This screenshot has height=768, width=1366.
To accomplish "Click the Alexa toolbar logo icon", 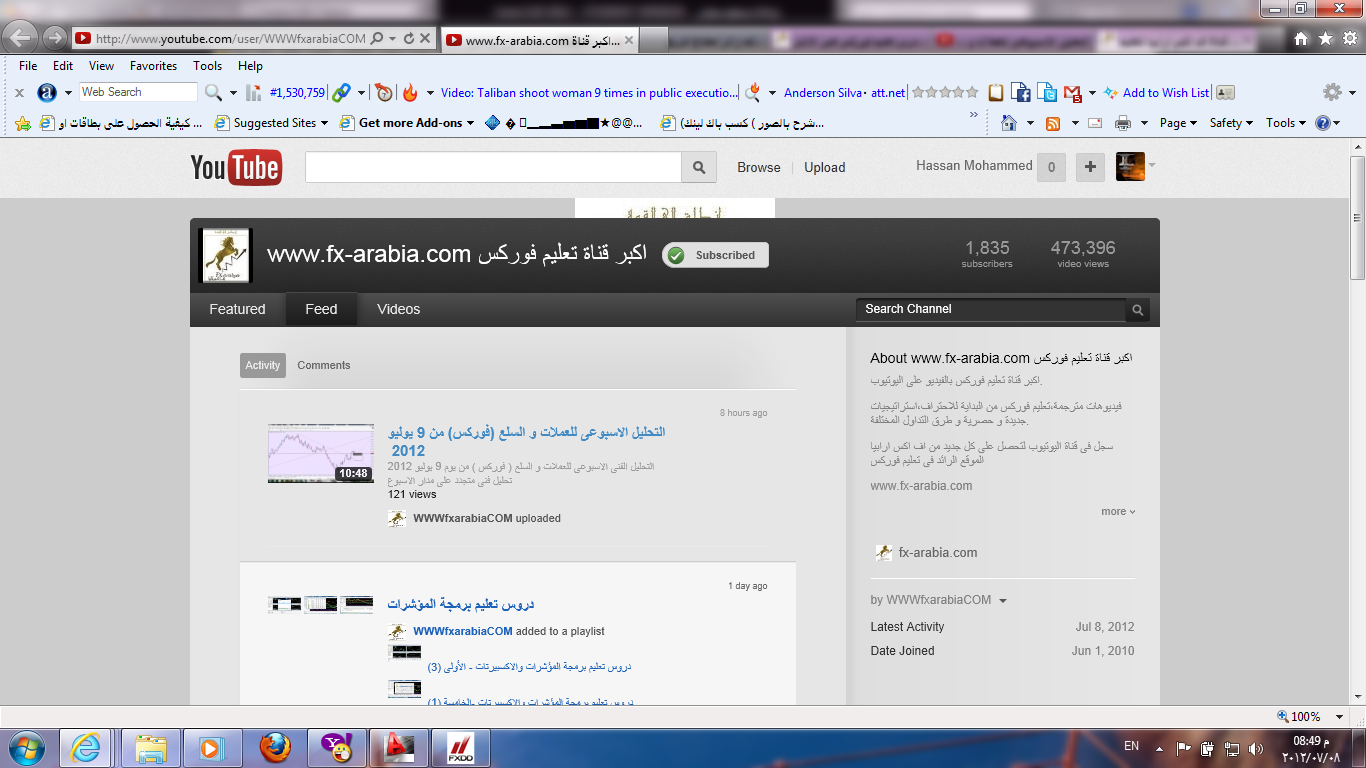I will 47,92.
